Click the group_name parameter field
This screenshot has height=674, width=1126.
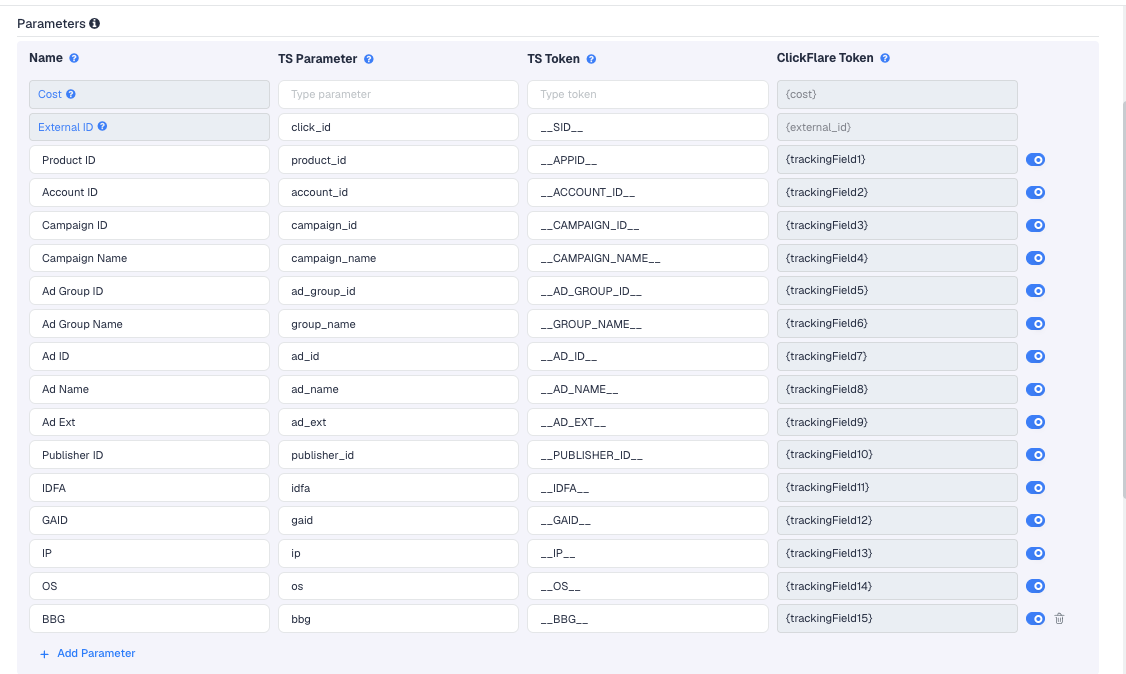[x=399, y=324]
